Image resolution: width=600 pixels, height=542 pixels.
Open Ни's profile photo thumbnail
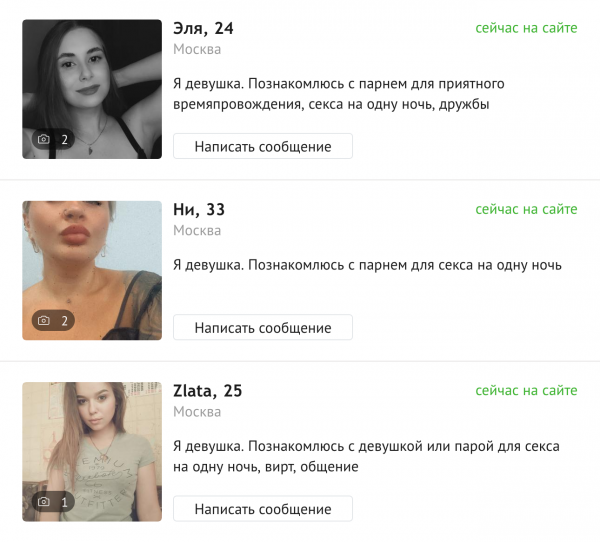tap(92, 270)
